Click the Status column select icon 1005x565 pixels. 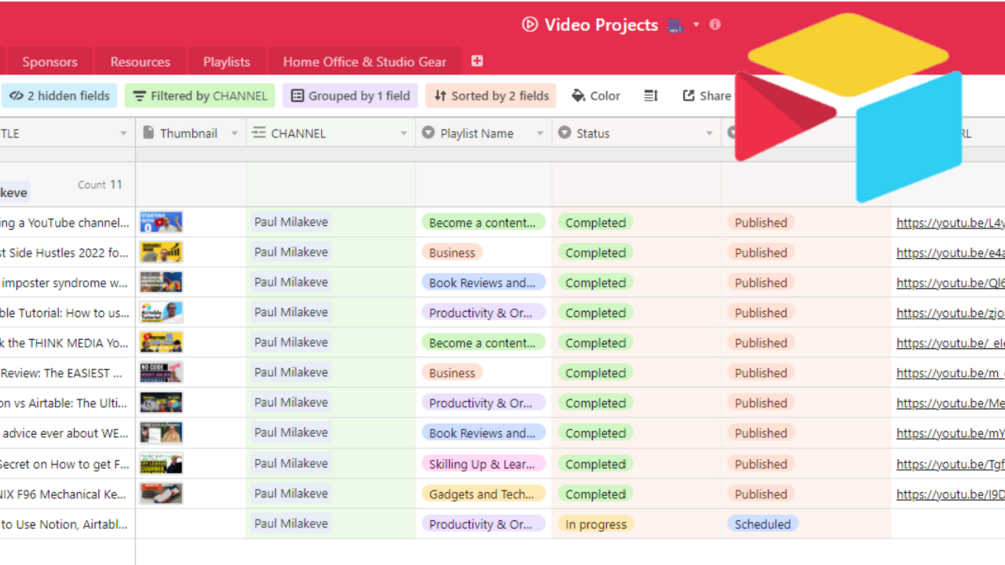pos(564,133)
